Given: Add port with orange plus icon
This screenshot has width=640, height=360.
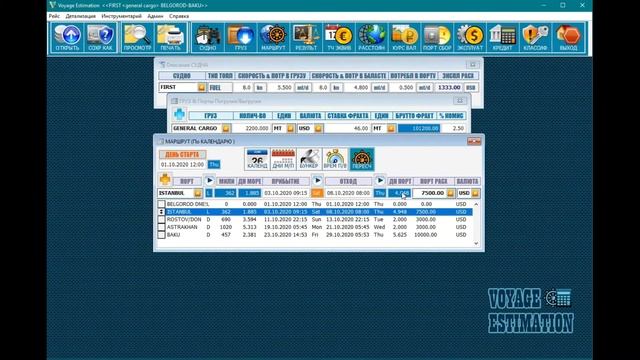Looking at the screenshot, I should click(x=165, y=180).
